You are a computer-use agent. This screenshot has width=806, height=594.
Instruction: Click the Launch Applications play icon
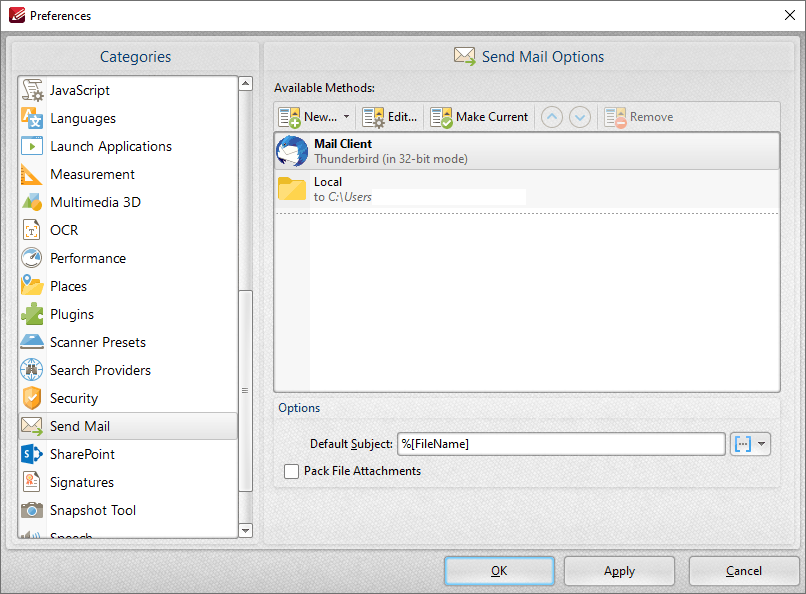[x=32, y=146]
